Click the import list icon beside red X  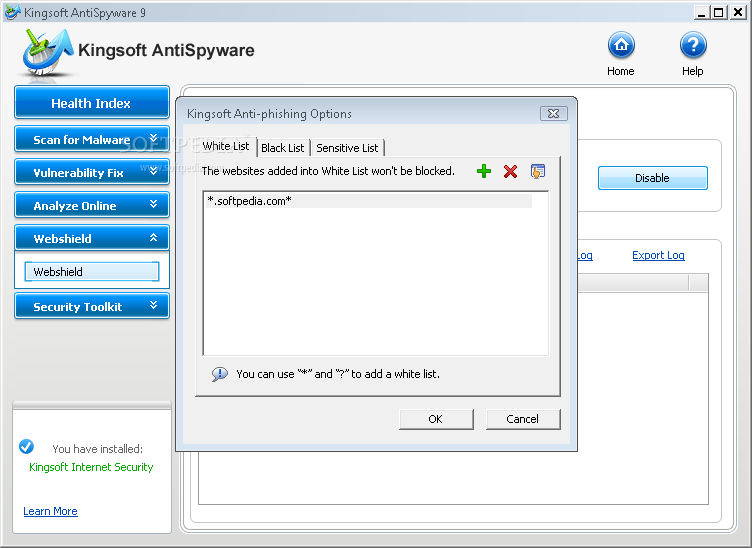click(x=538, y=171)
